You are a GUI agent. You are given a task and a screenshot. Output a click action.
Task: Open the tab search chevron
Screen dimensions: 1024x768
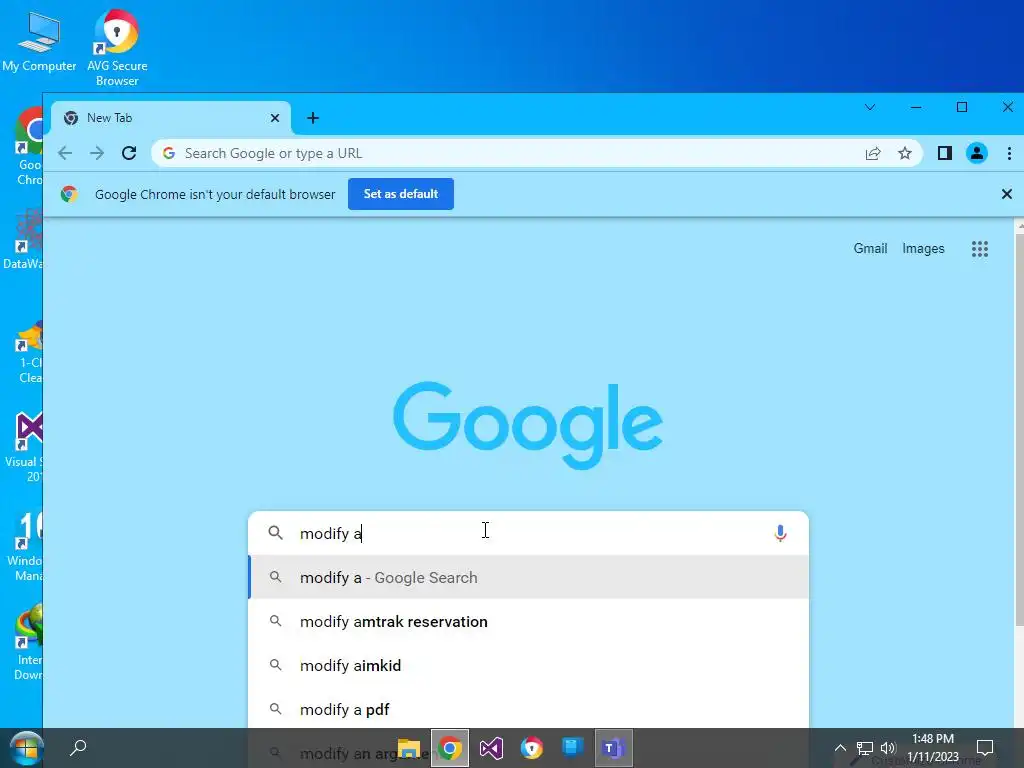coord(870,107)
